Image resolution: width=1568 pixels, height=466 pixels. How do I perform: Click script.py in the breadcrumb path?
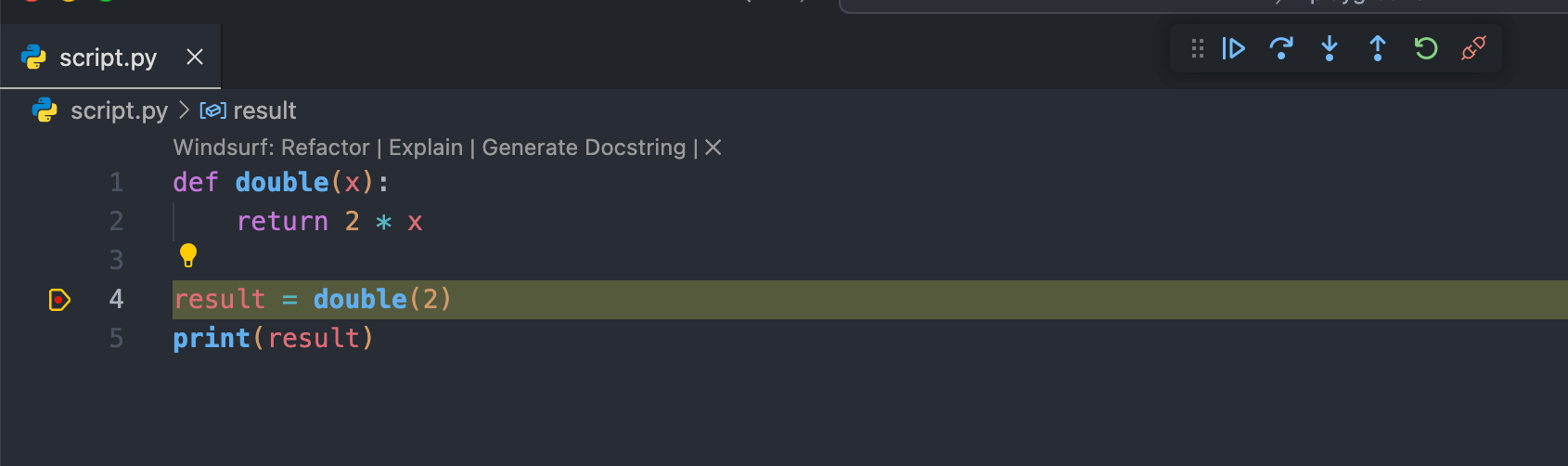click(x=119, y=111)
